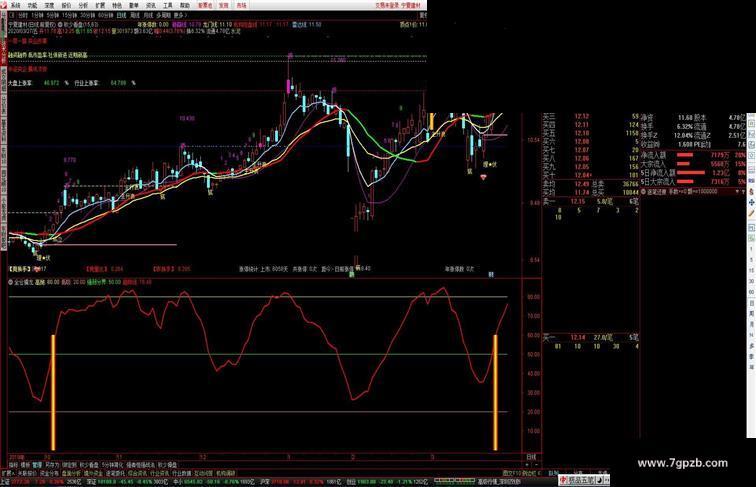Click the 周 period button in right sidebar
Image resolution: width=756 pixels, height=487 pixels.
pos(751,313)
